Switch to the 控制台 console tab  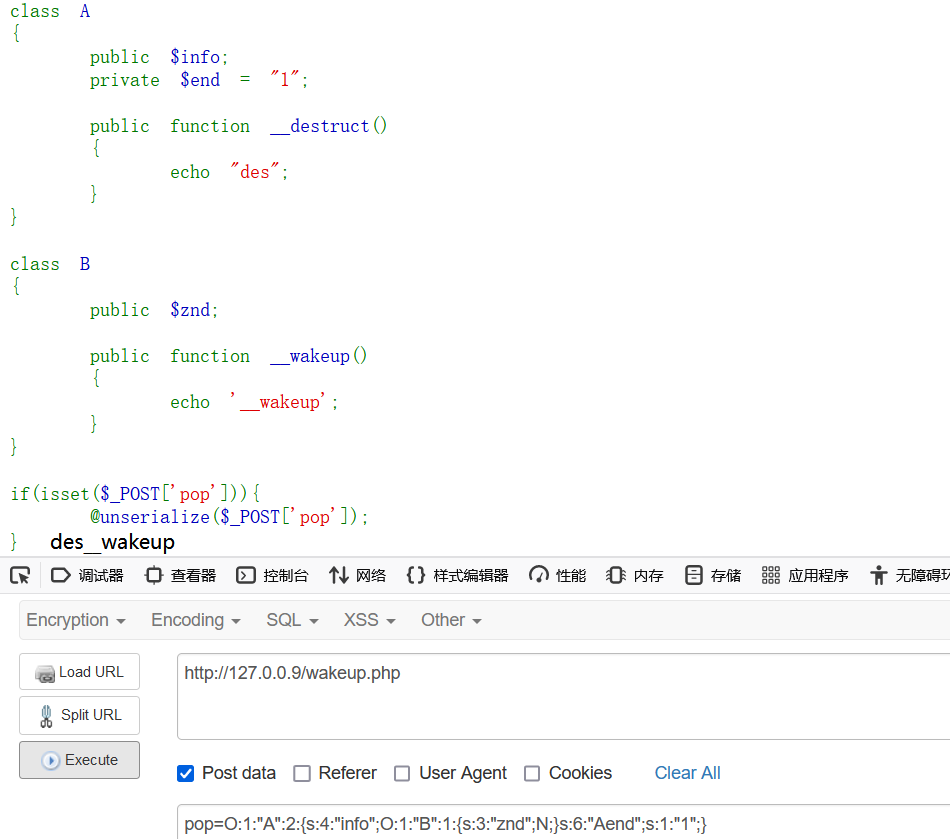pos(272,575)
